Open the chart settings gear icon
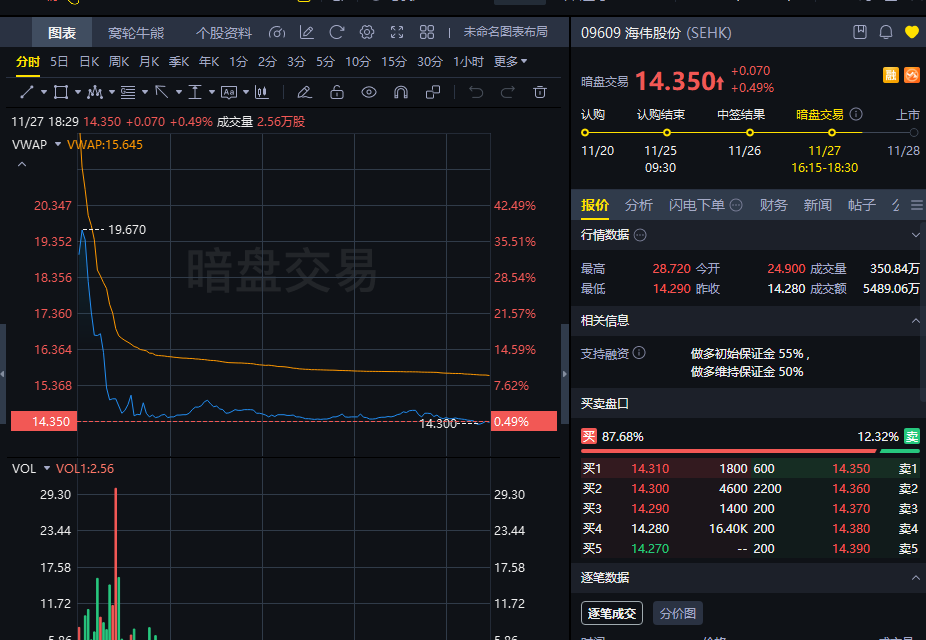Screen dimensions: 926x640 (366, 32)
